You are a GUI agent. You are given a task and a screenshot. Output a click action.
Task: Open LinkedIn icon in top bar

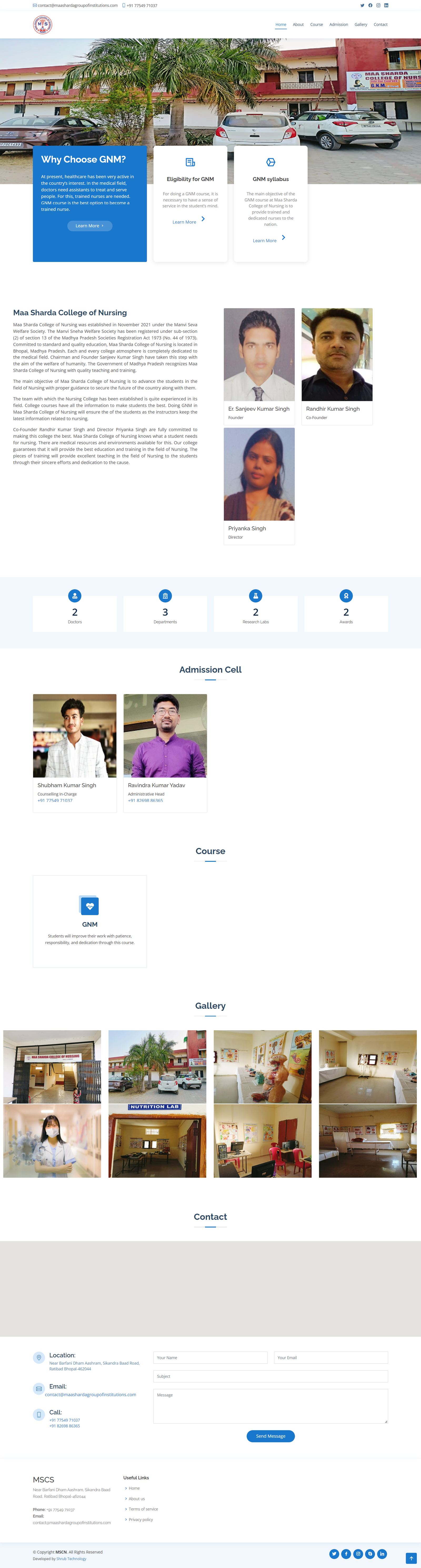coord(386,6)
